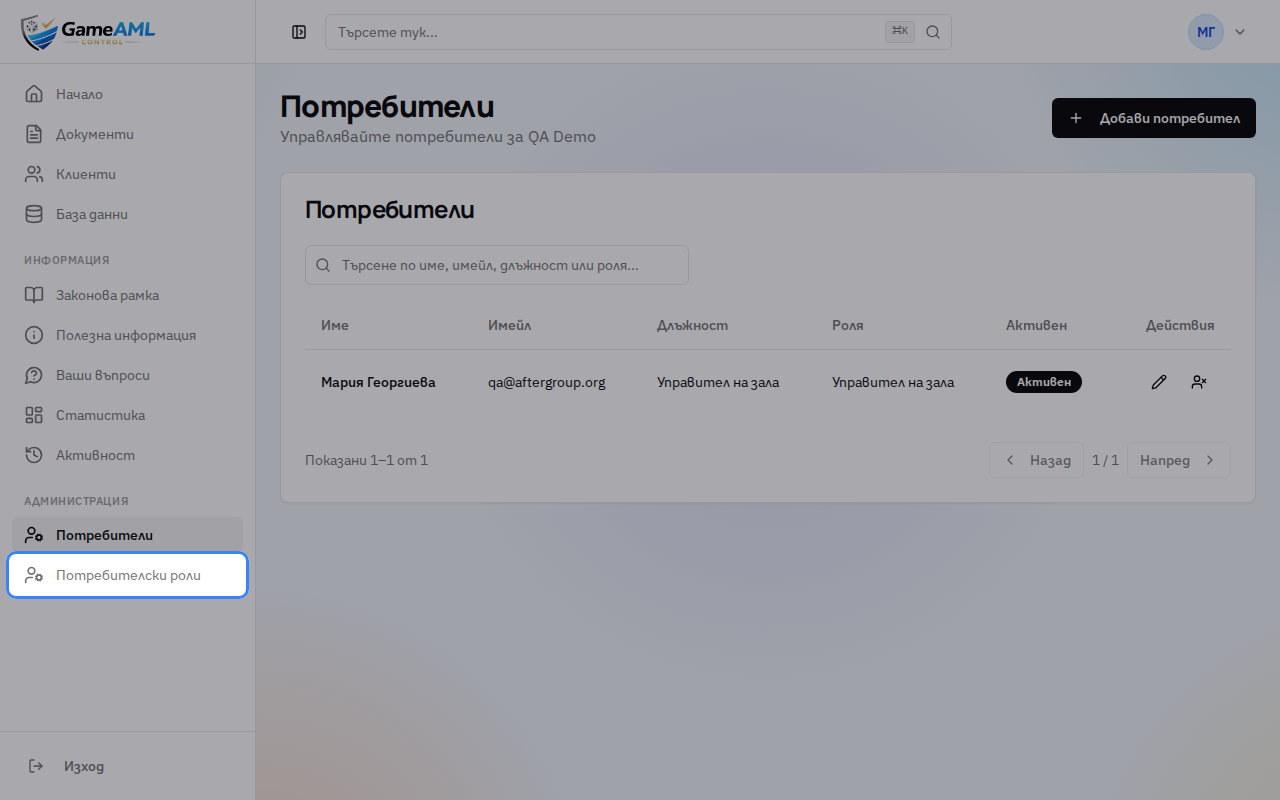This screenshot has height=800, width=1280.
Task: Click the Имейл column header
Action: point(510,325)
